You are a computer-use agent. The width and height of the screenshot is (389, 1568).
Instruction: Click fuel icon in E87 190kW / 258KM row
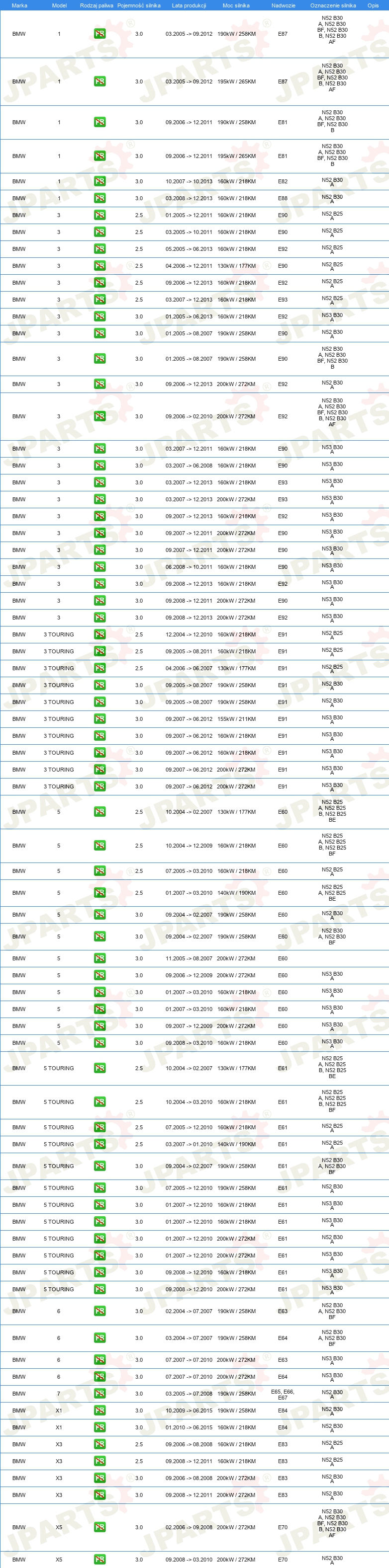coord(100,34)
